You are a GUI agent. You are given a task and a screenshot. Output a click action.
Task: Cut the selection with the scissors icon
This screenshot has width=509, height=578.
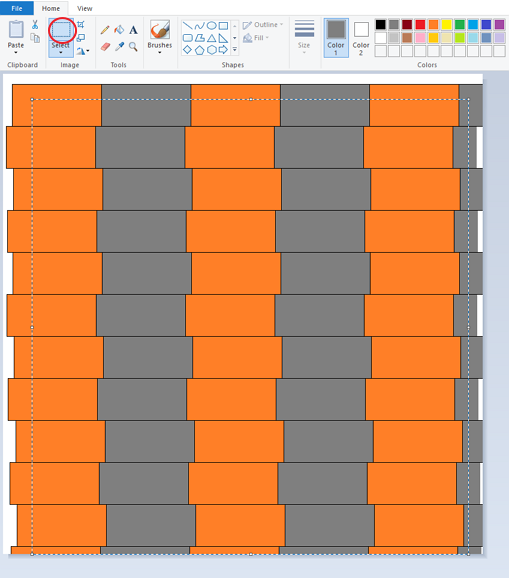pyautogui.click(x=35, y=25)
